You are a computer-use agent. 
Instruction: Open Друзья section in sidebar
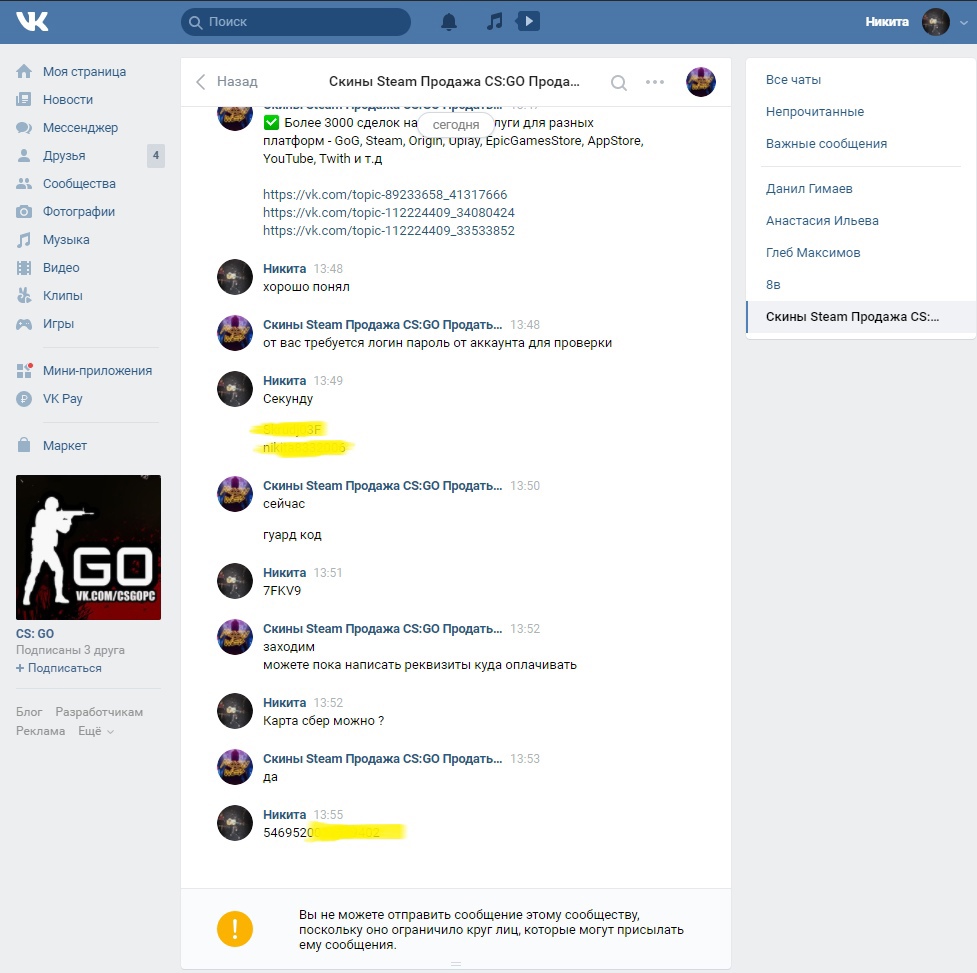[x=64, y=156]
